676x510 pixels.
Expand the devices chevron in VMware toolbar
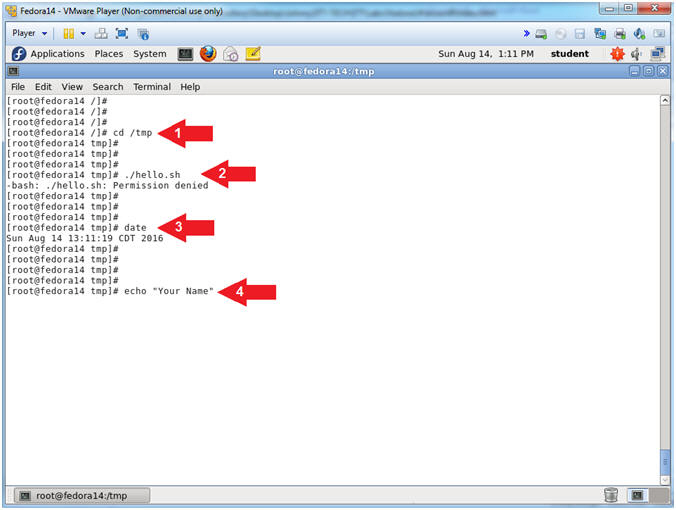pyautogui.click(x=526, y=34)
